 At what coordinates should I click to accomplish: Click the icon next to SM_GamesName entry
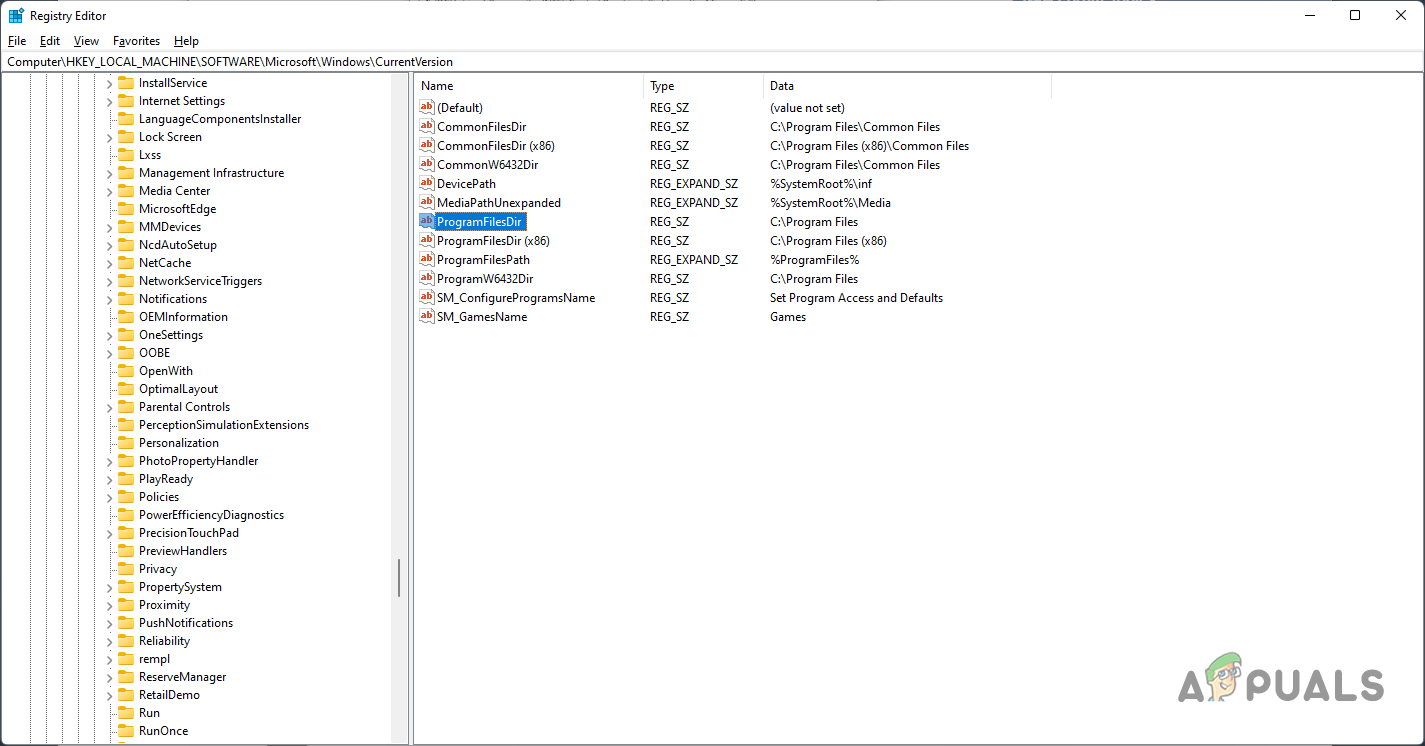(427, 317)
